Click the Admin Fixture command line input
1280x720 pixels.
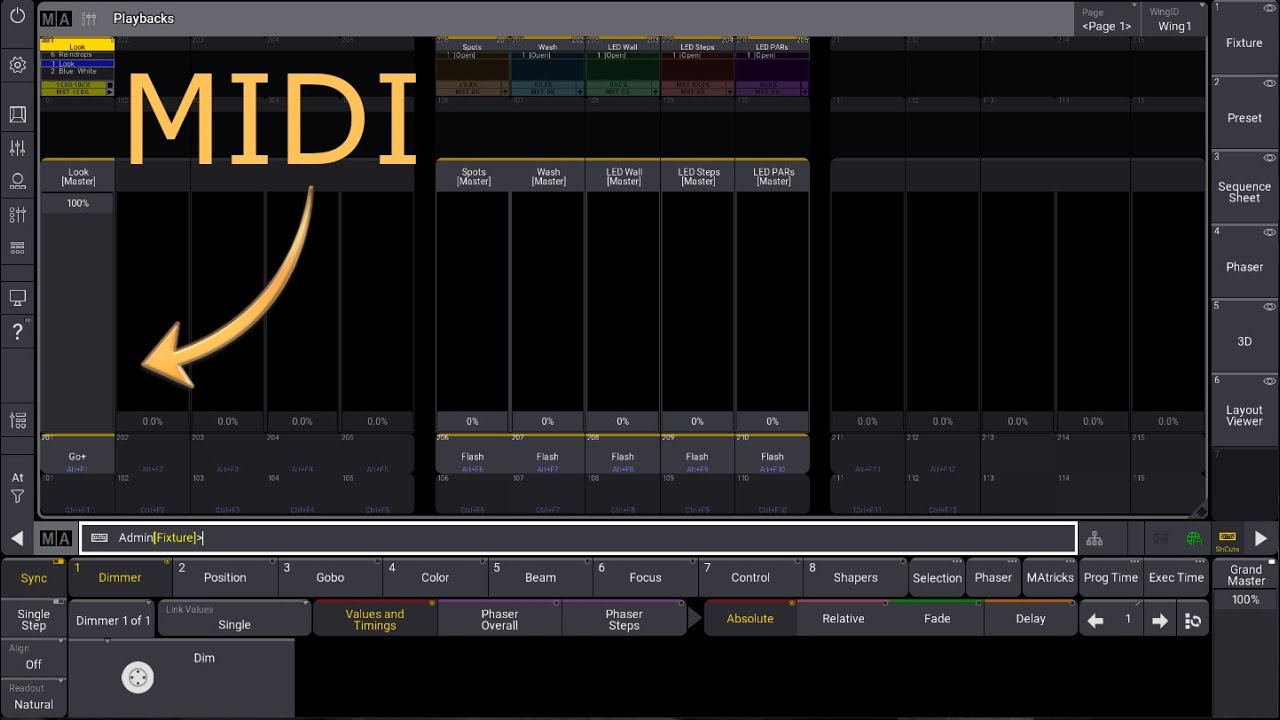(x=578, y=538)
